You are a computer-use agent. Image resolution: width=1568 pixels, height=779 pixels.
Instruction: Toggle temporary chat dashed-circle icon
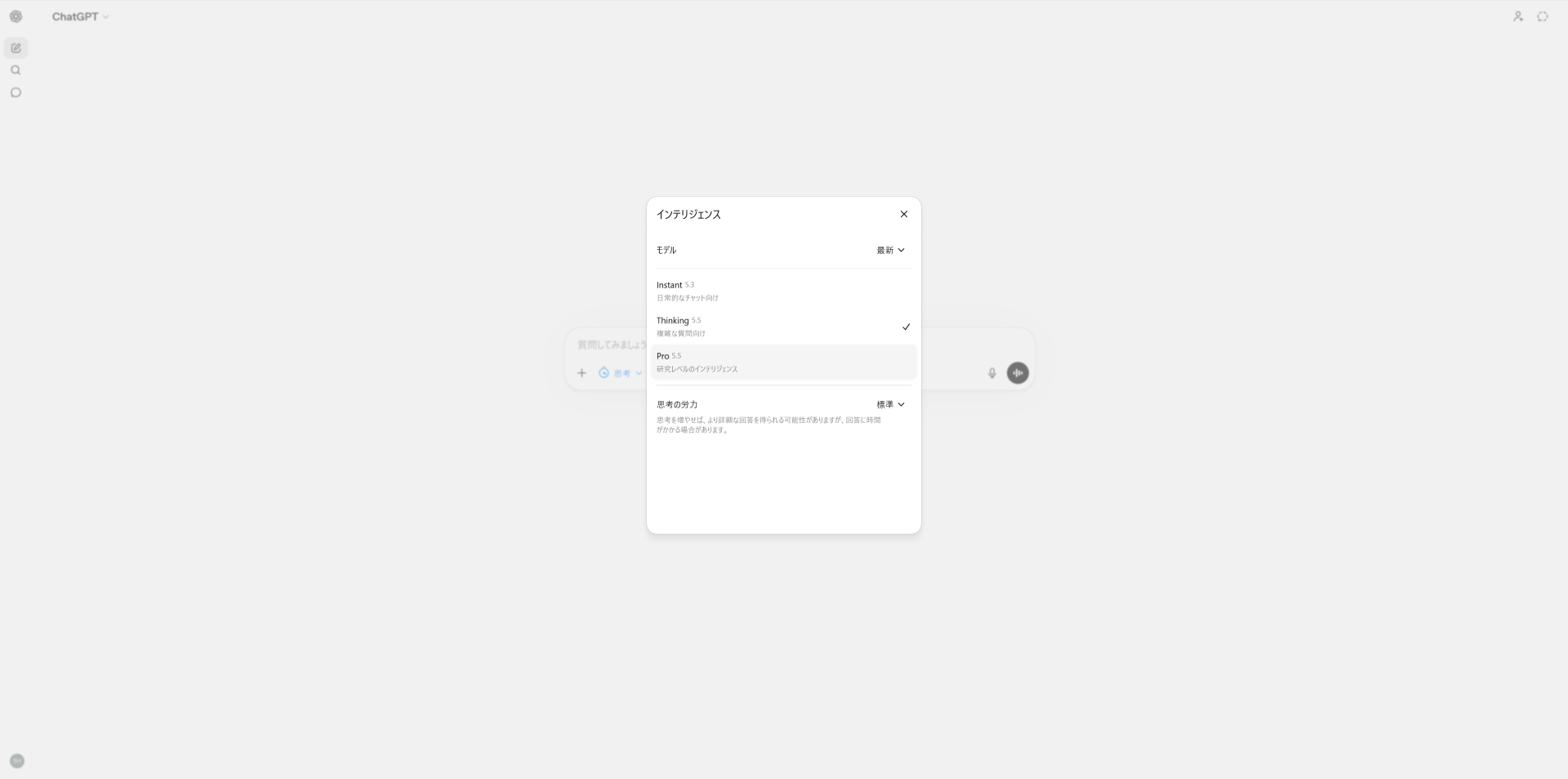point(1543,16)
